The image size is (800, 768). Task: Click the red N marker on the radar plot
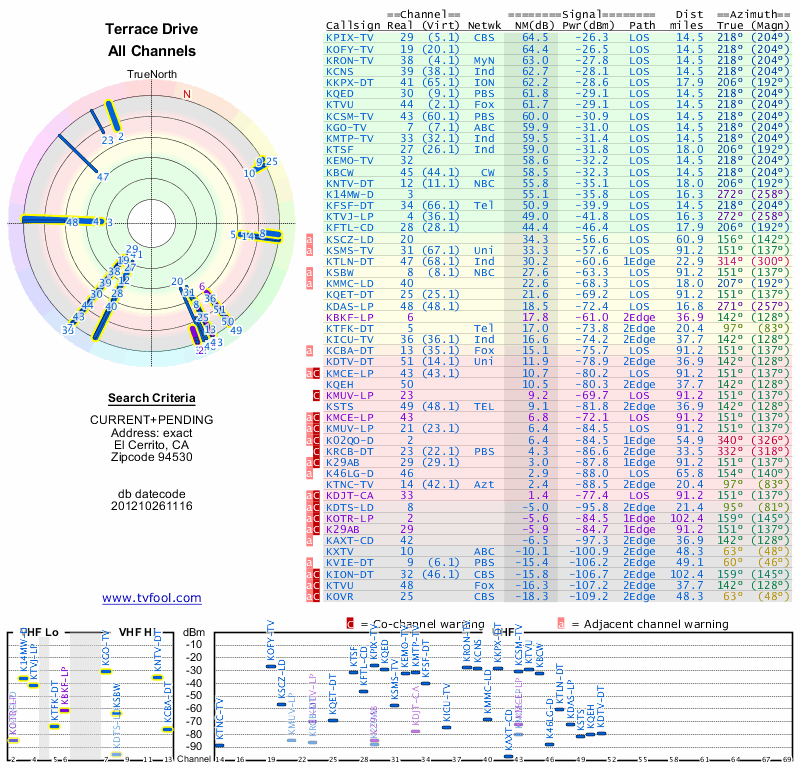[186, 94]
